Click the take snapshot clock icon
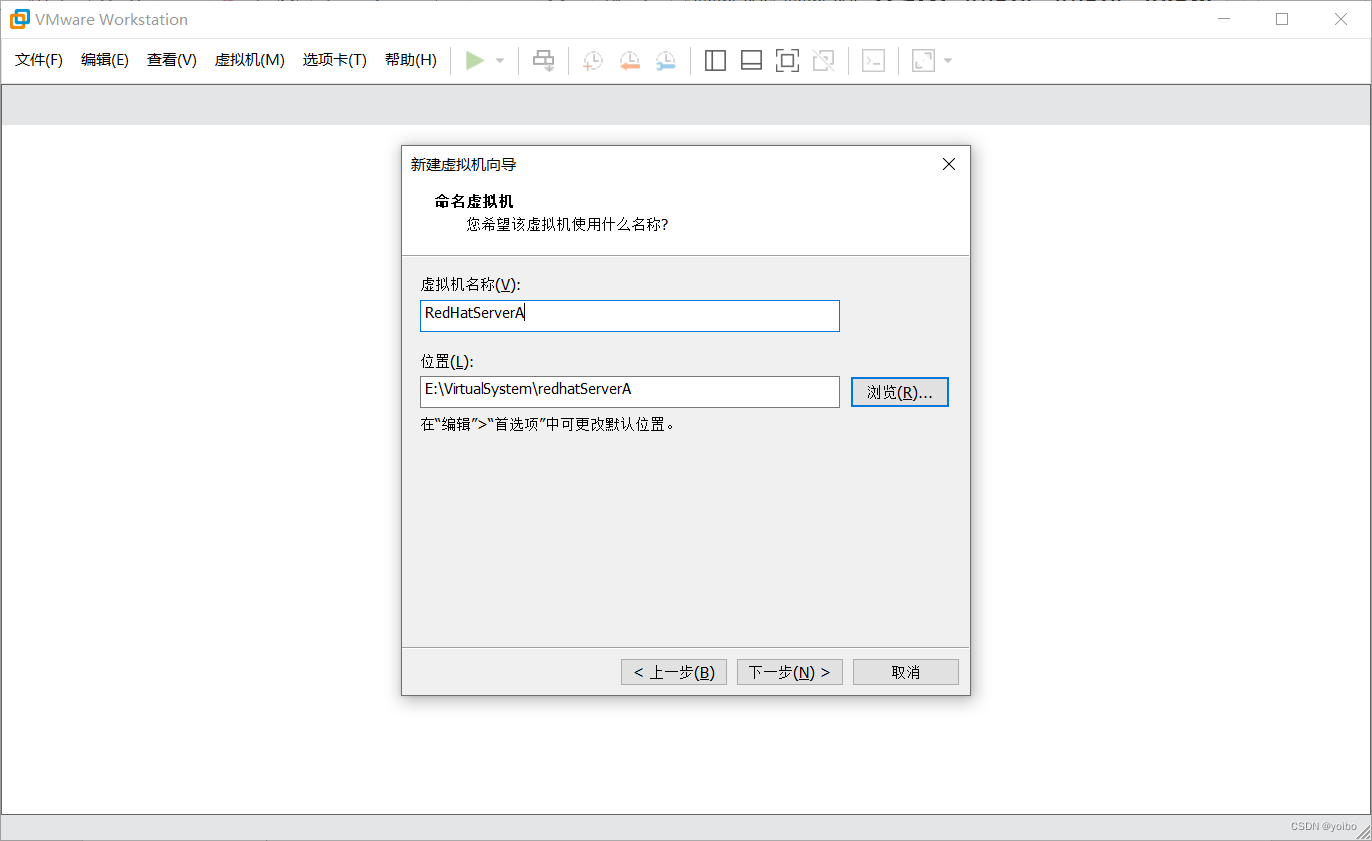The height and width of the screenshot is (841, 1372). tap(593, 61)
